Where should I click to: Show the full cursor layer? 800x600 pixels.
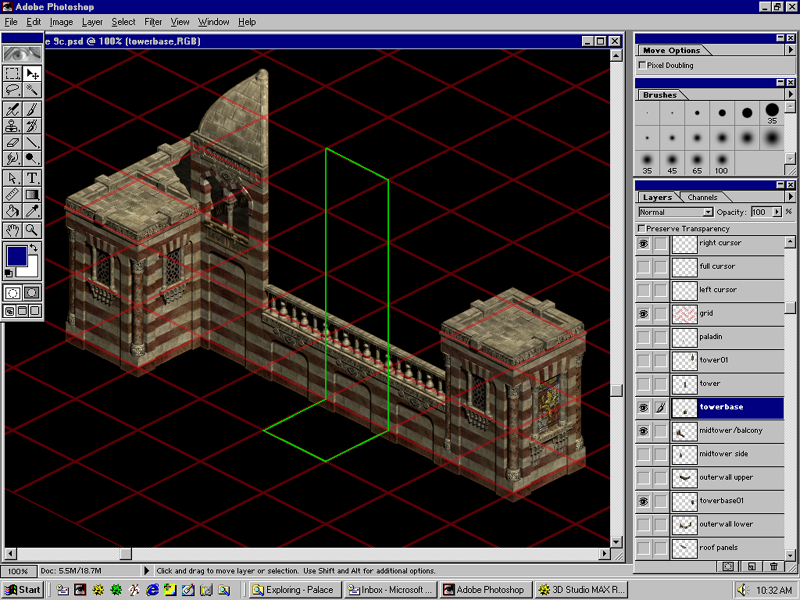click(643, 267)
